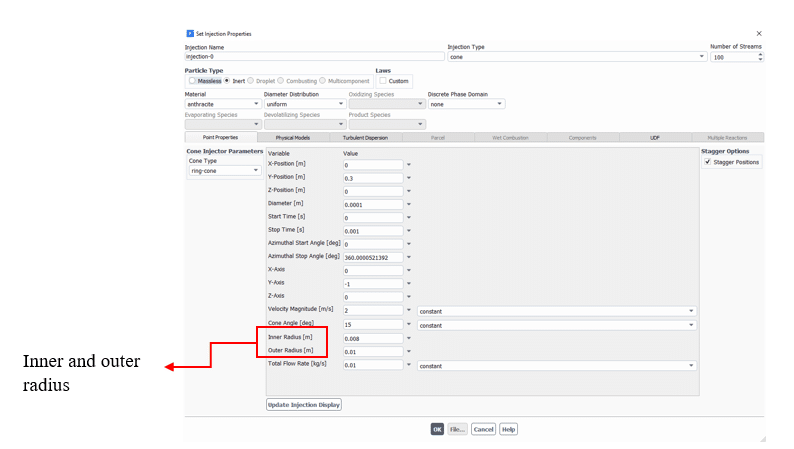794x449 pixels.
Task: Click the Stop Time parameter arrow icon
Action: point(408,230)
